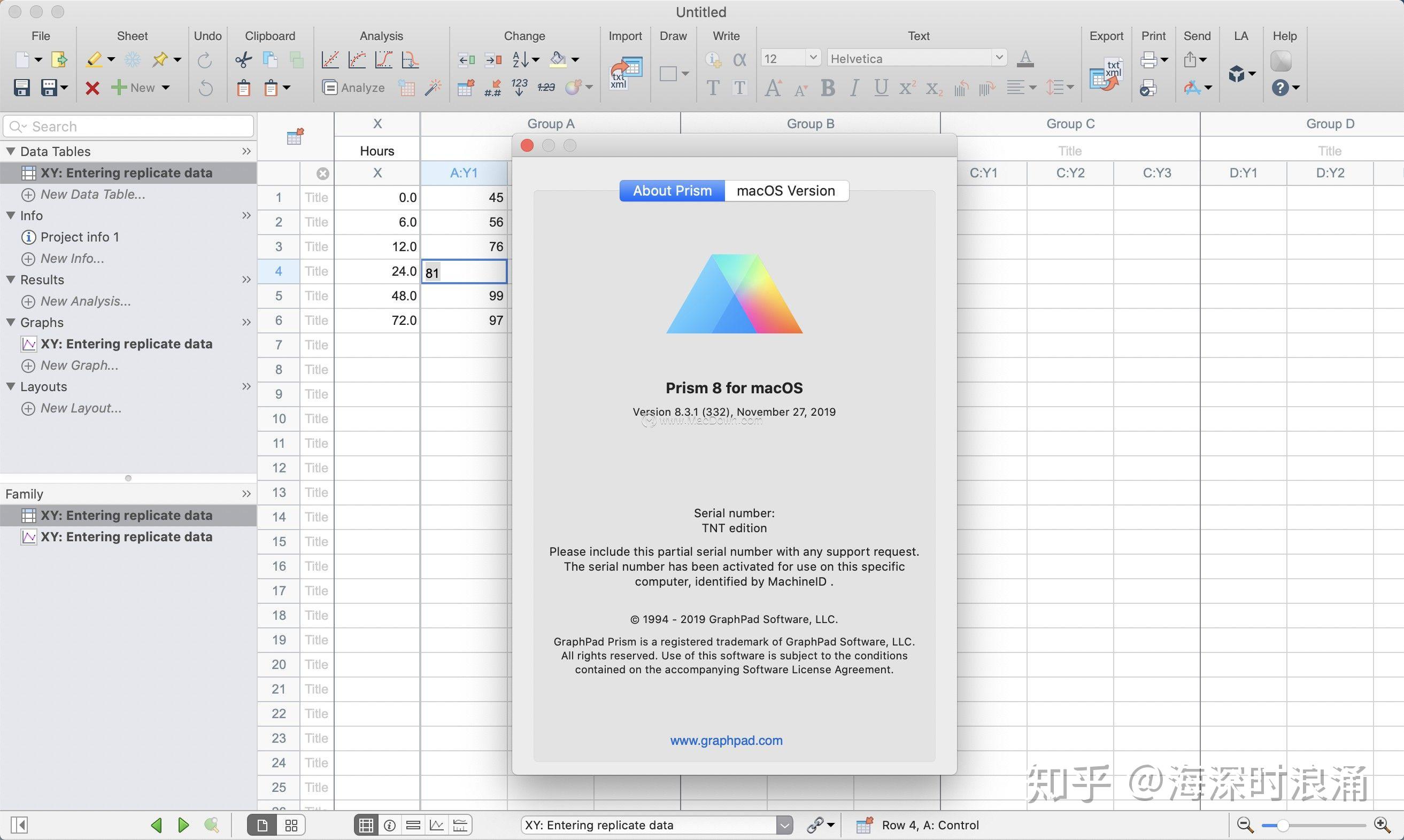Click the Analyze button in the Analysis section
Image resolution: width=1404 pixels, height=840 pixels.
coord(354,87)
